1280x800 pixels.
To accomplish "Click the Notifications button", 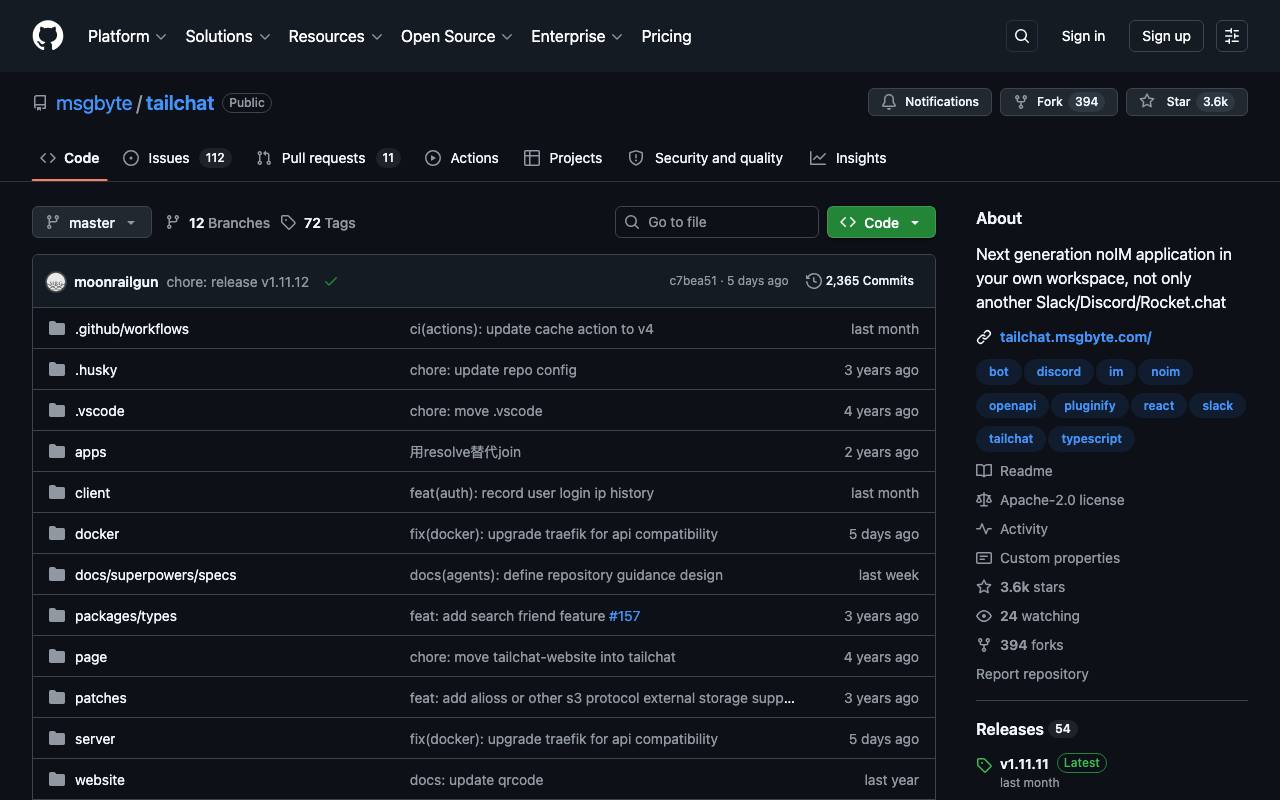I will click(930, 102).
